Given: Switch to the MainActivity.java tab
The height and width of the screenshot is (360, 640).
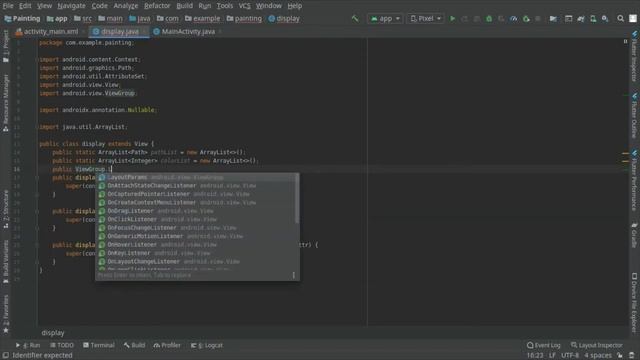Looking at the screenshot, I should pos(188,31).
